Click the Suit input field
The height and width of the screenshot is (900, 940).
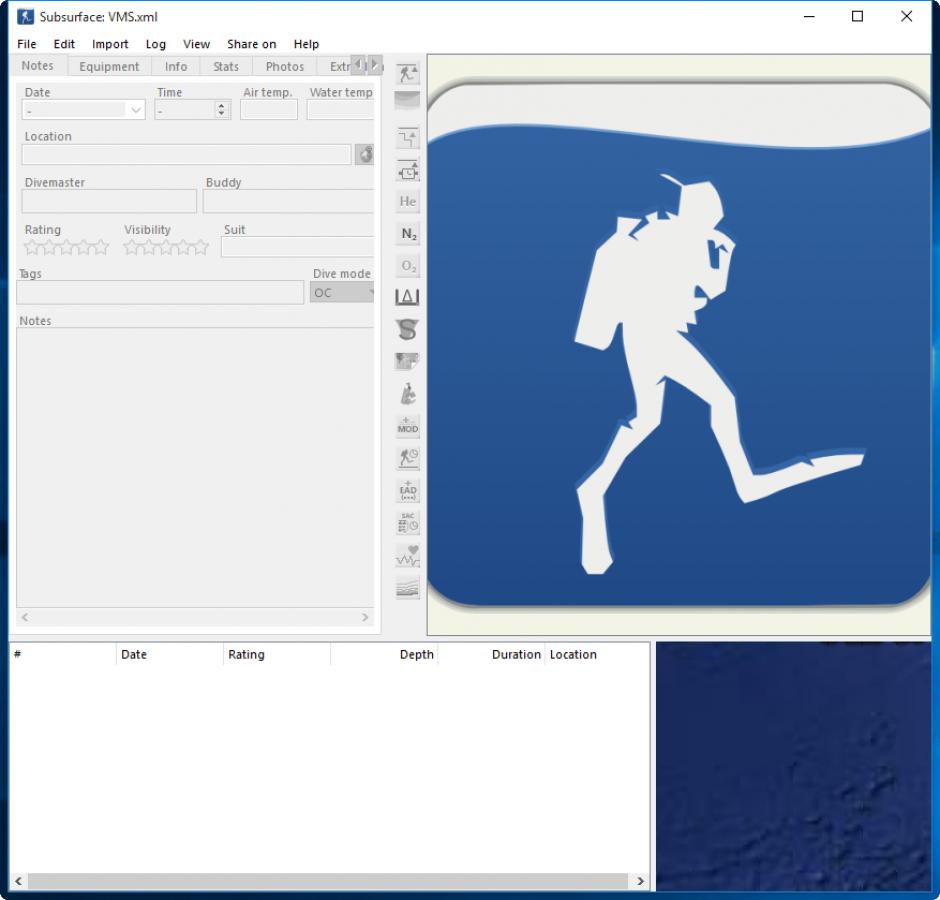click(x=297, y=246)
